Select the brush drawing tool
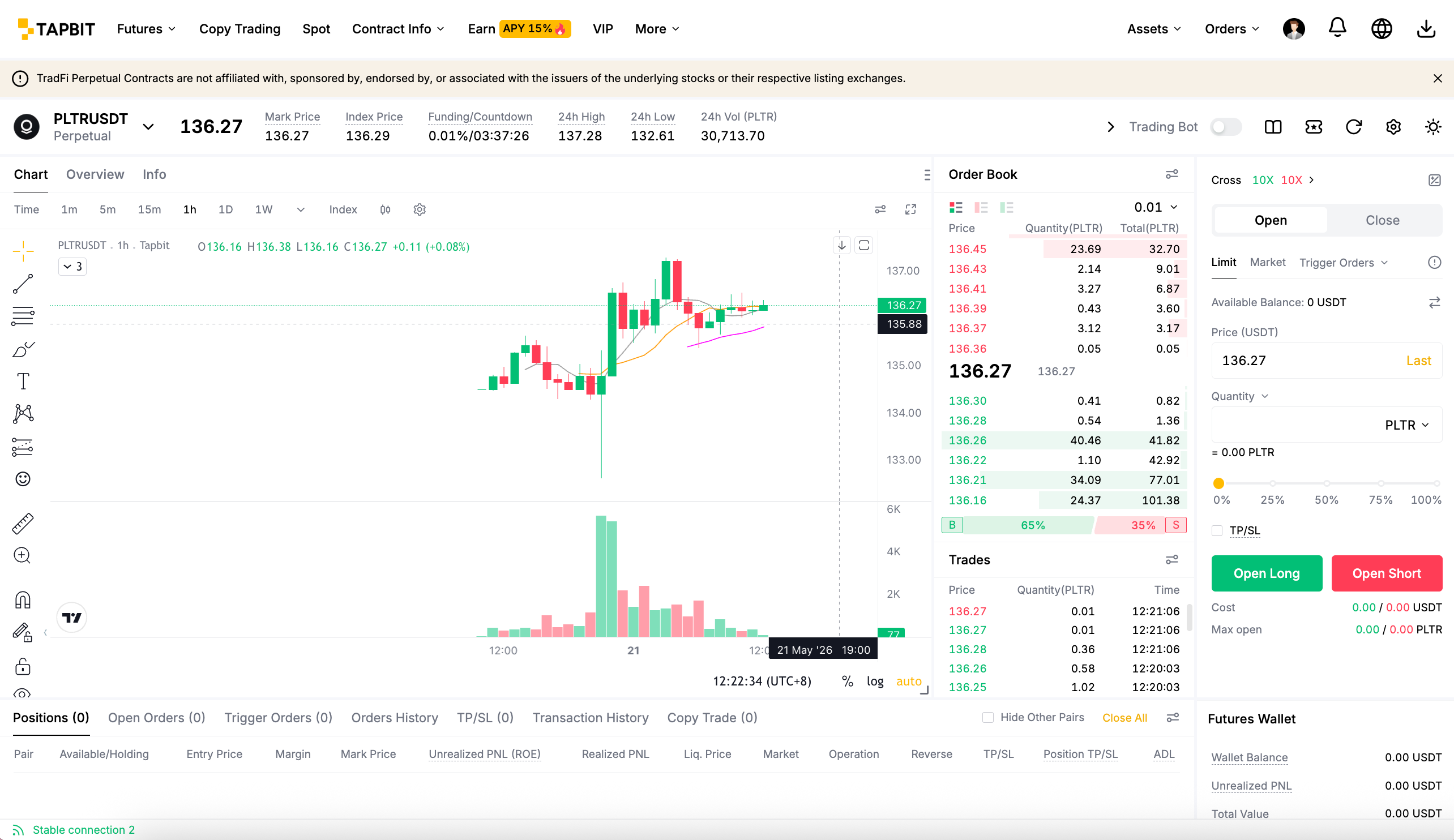The width and height of the screenshot is (1454, 840). pyautogui.click(x=23, y=350)
